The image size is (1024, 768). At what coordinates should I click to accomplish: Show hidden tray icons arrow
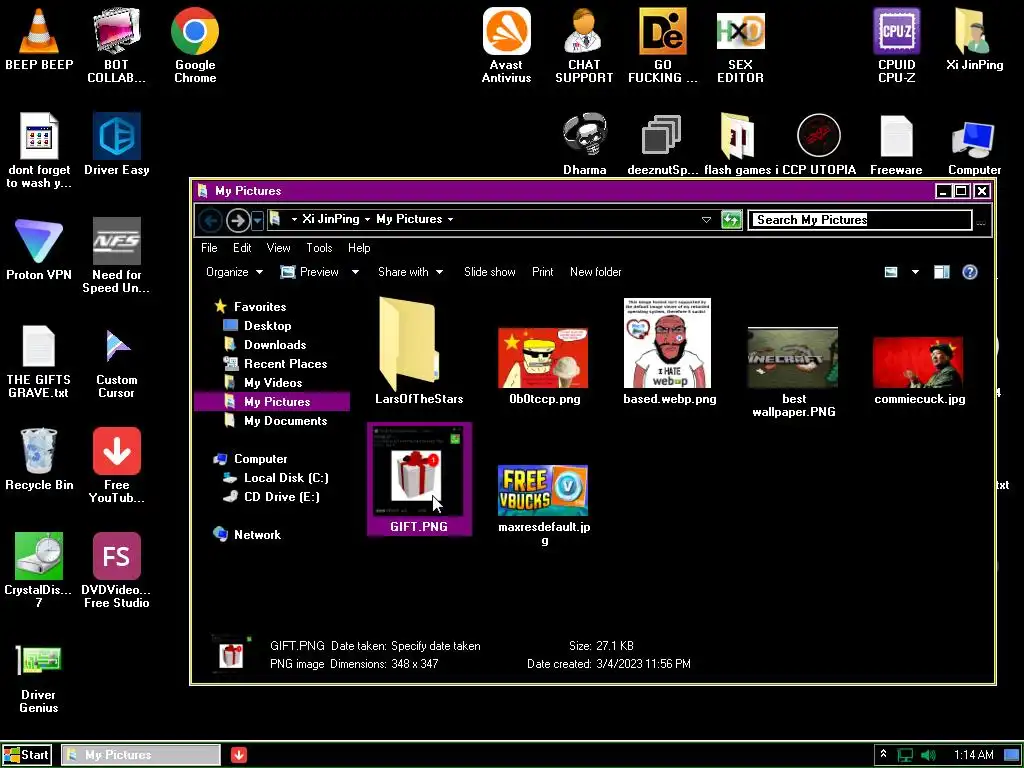tap(883, 754)
